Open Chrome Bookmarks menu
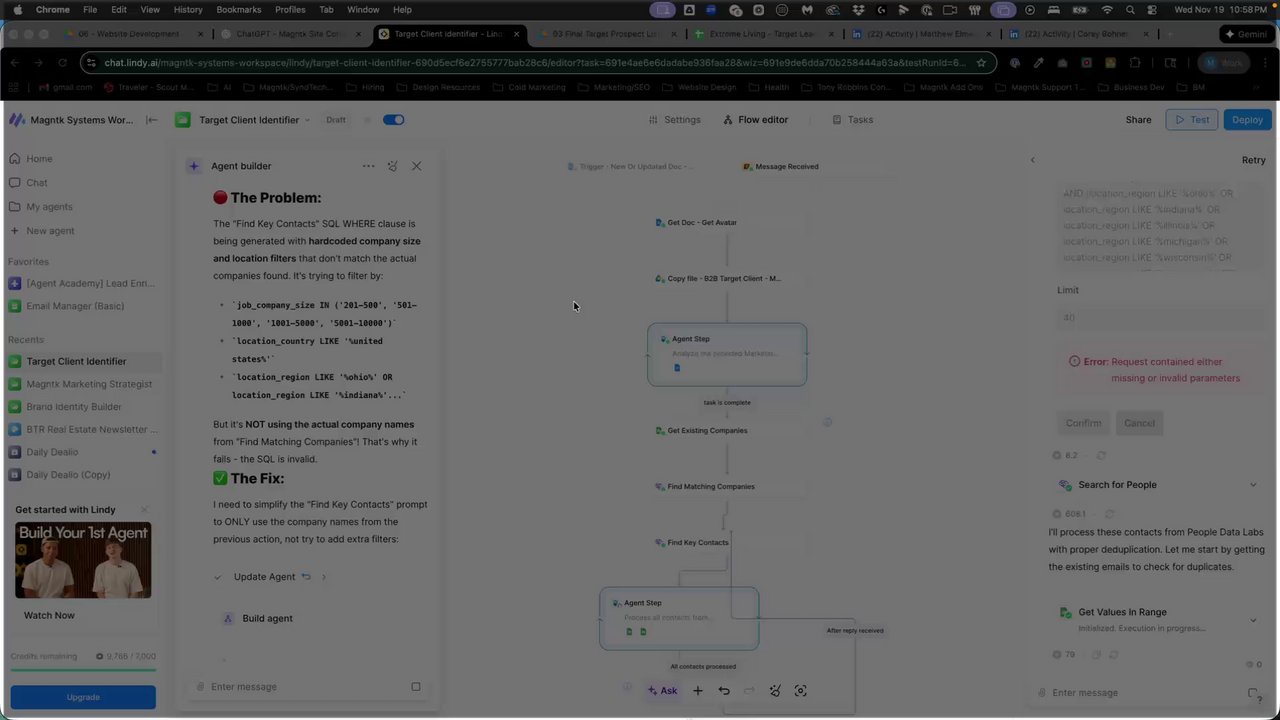1280x720 pixels. coord(239,9)
